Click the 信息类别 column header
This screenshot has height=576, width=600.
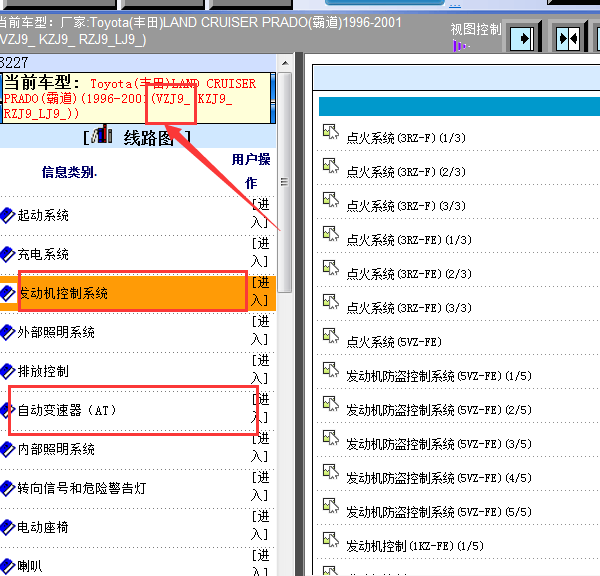[69, 172]
